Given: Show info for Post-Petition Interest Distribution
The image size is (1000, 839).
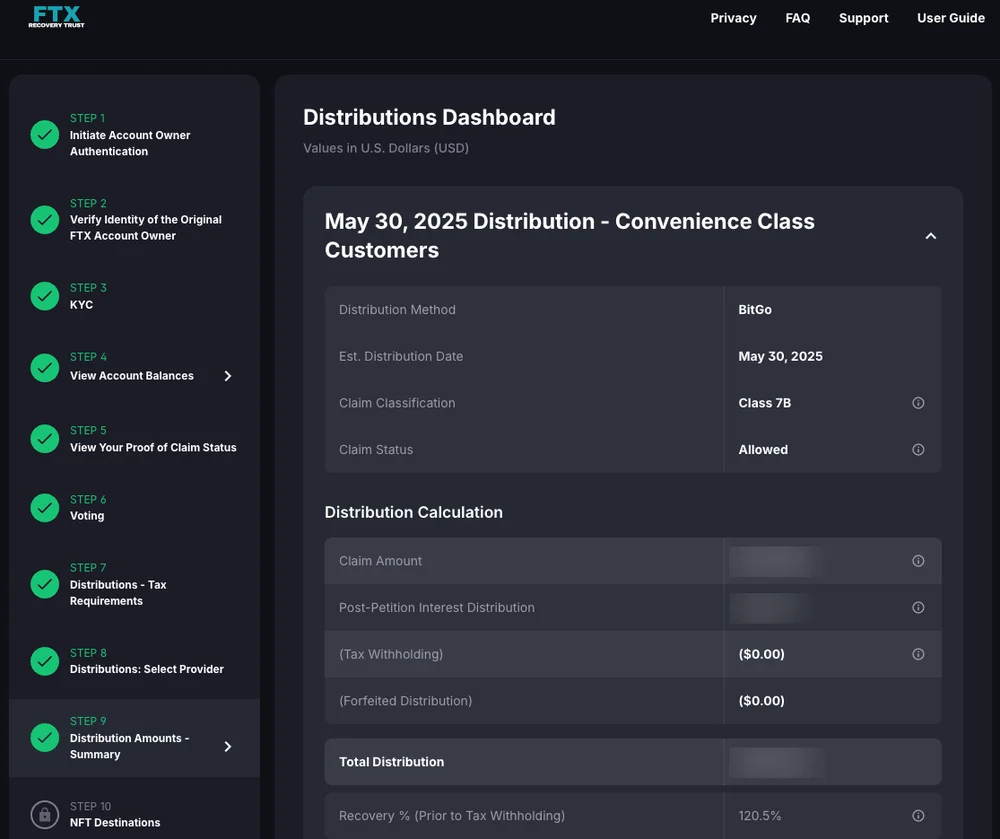Looking at the screenshot, I should [x=918, y=608].
